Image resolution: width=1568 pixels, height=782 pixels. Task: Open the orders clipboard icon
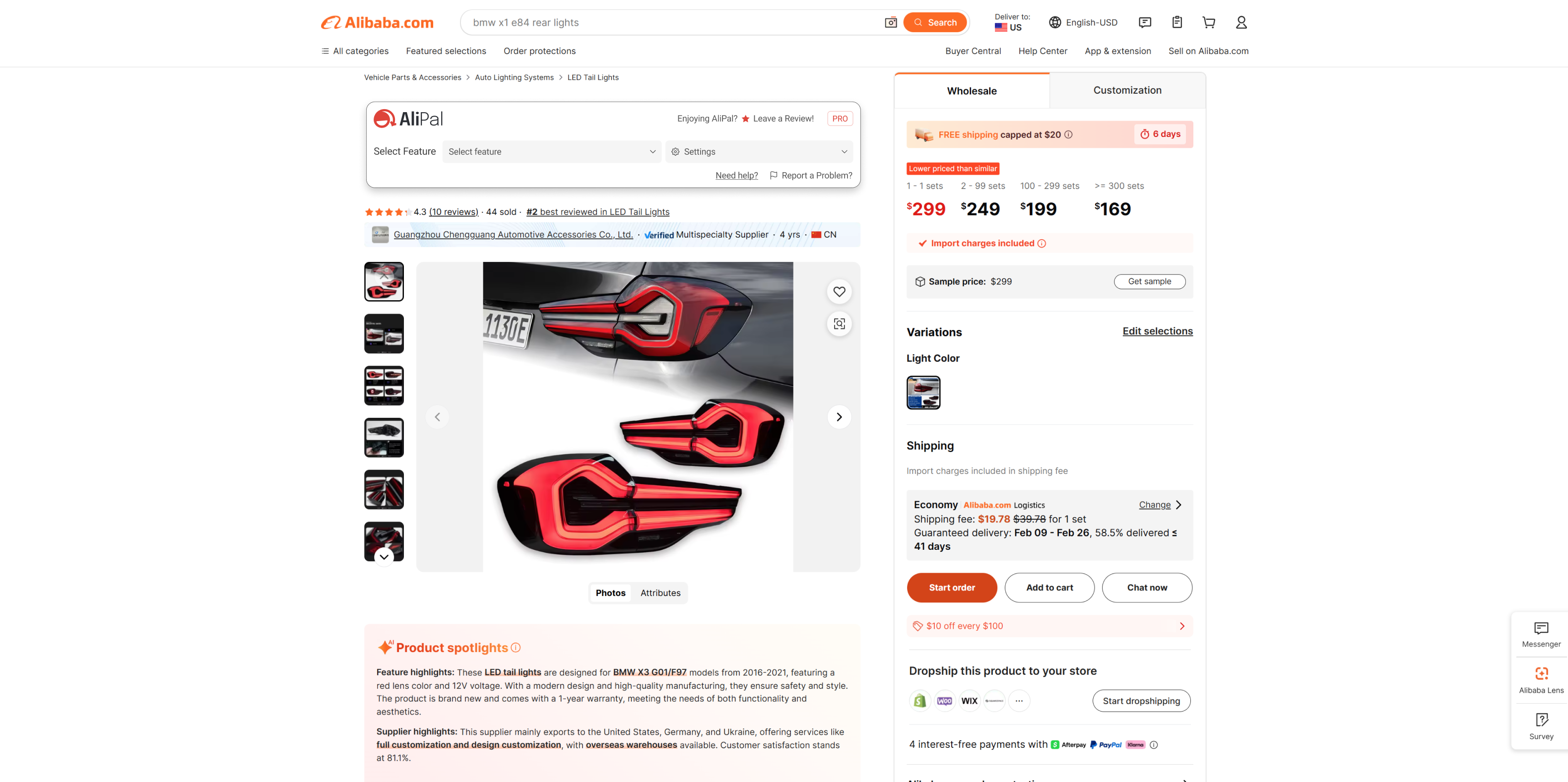coord(1177,22)
